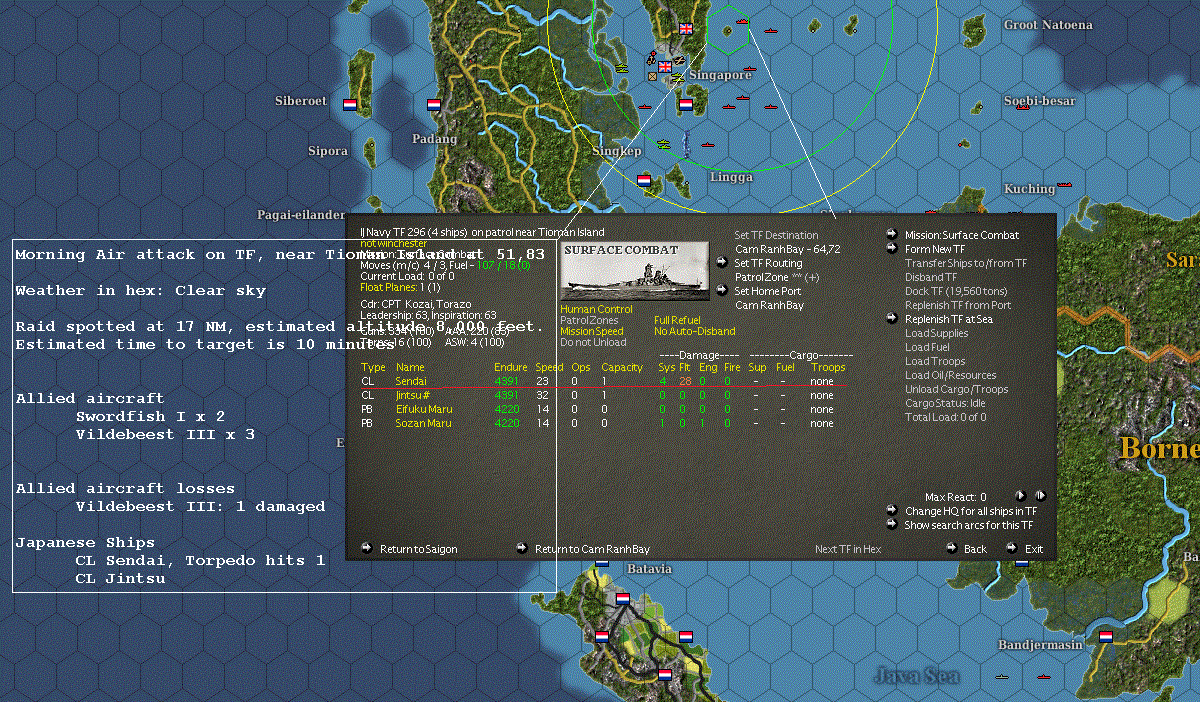Click Replenish TF from Port option
Viewport: 1200px width, 702px height.
958,305
